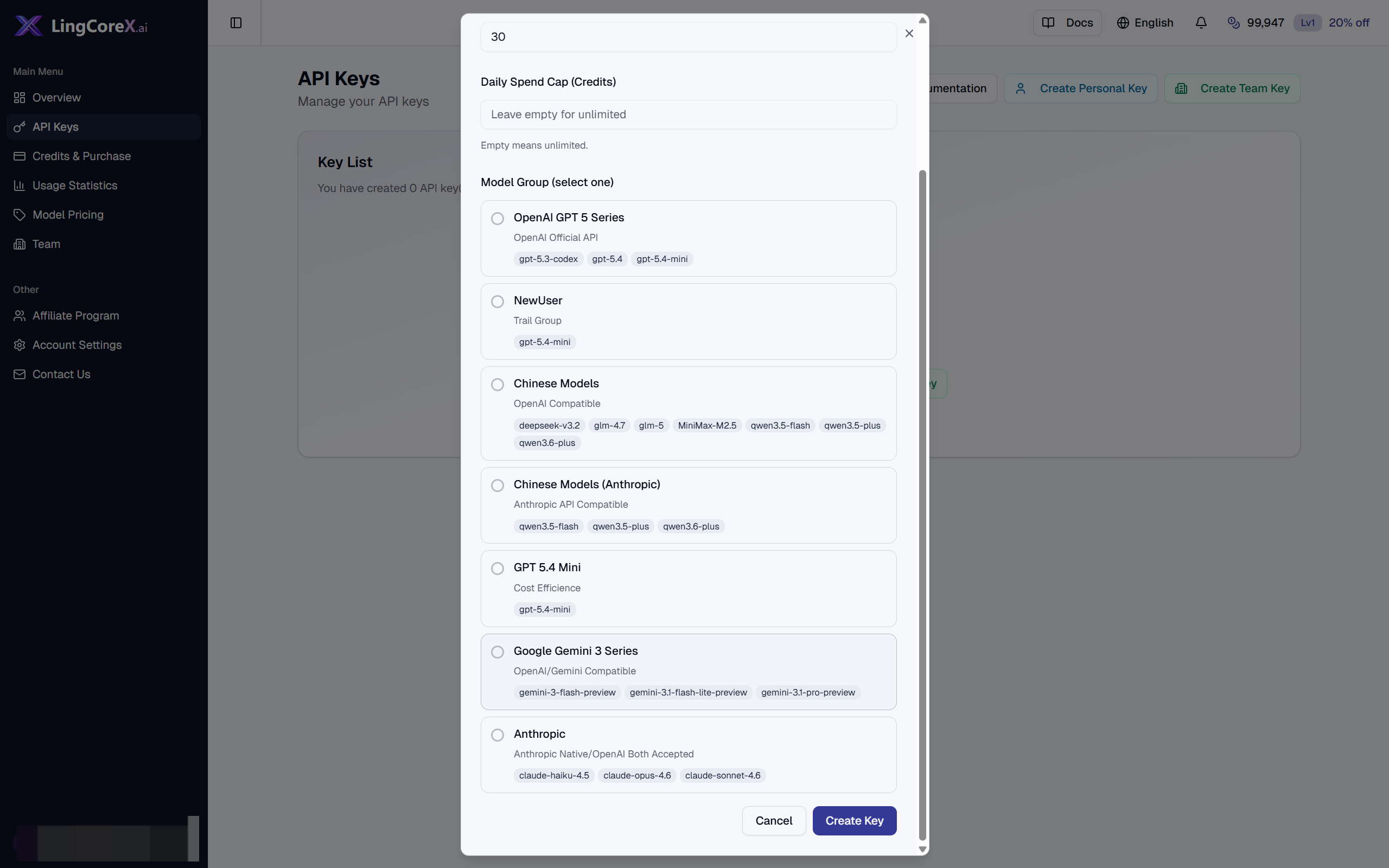Toggle the sidebar collapse icon

coord(236,23)
